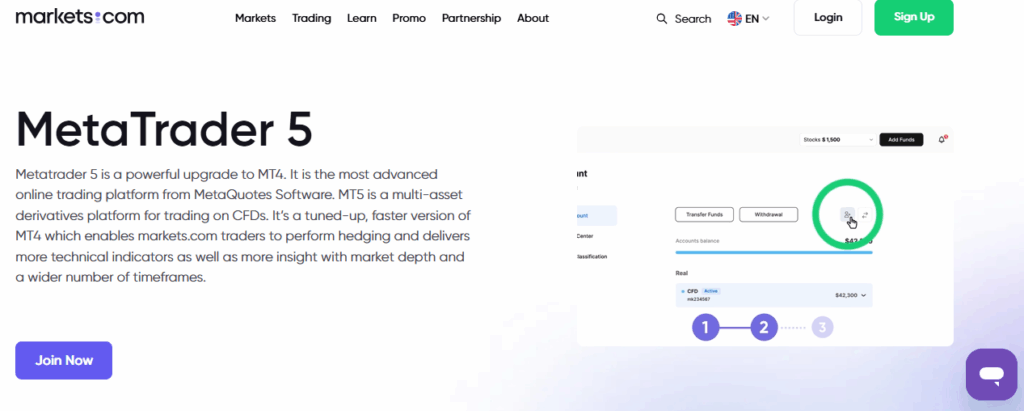
Task: Click the Login button
Action: pos(828,17)
